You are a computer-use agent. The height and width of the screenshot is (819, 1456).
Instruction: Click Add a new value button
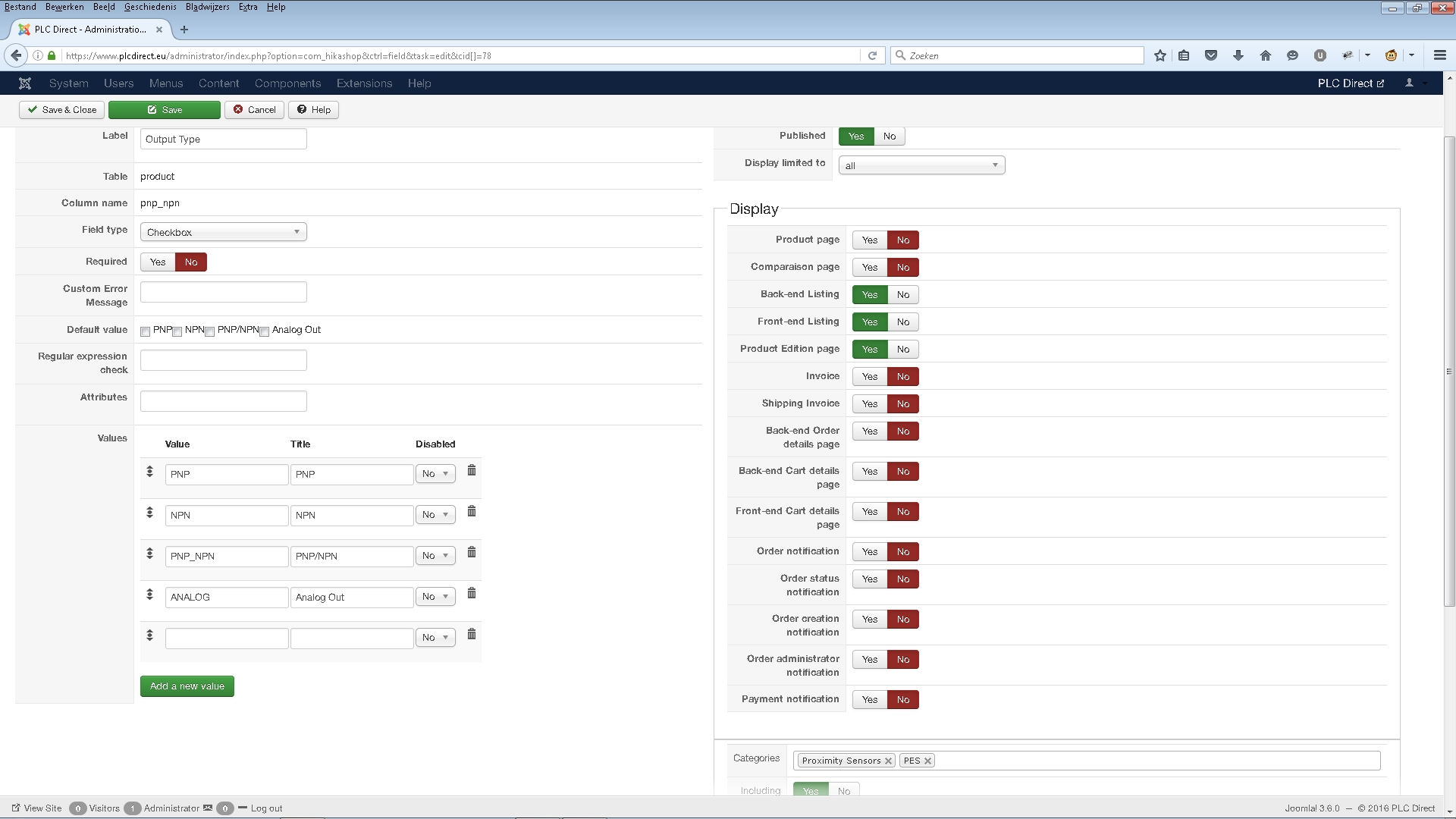[187, 686]
